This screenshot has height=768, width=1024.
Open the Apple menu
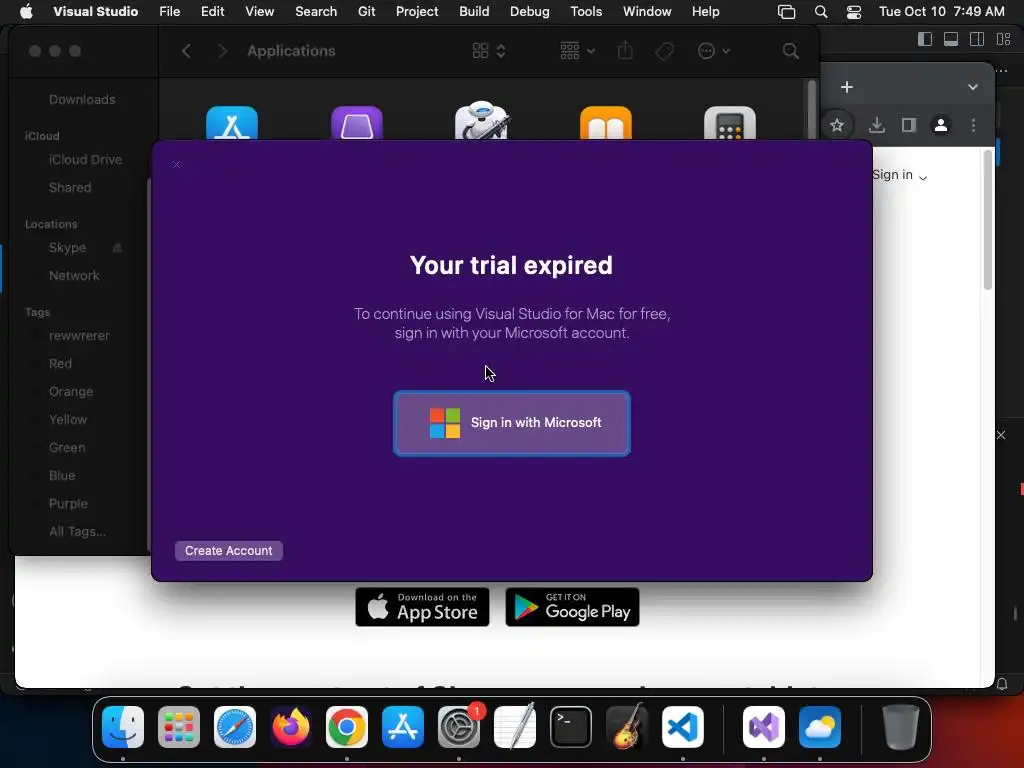pos(26,12)
